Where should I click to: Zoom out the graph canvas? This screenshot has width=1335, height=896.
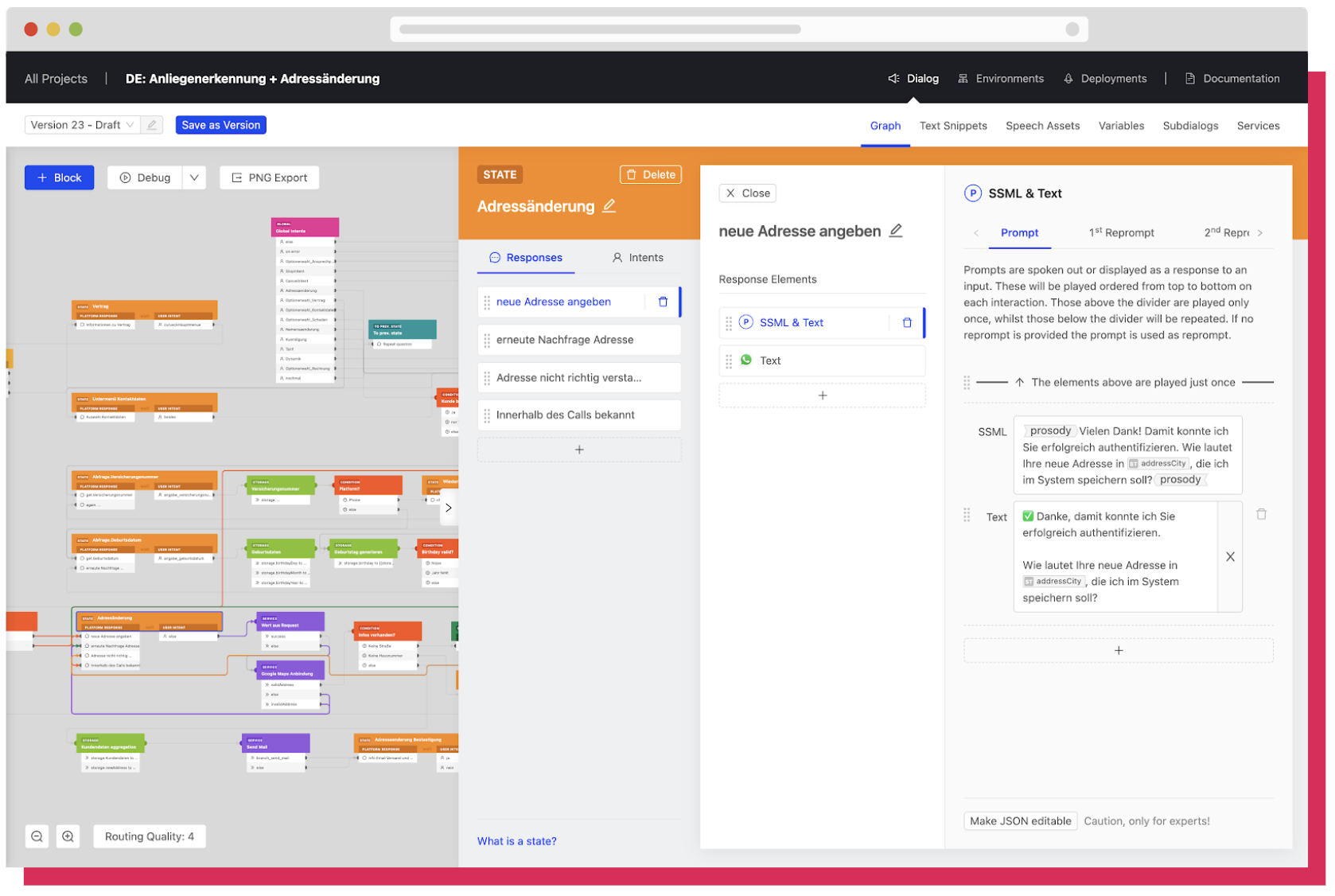click(x=37, y=837)
